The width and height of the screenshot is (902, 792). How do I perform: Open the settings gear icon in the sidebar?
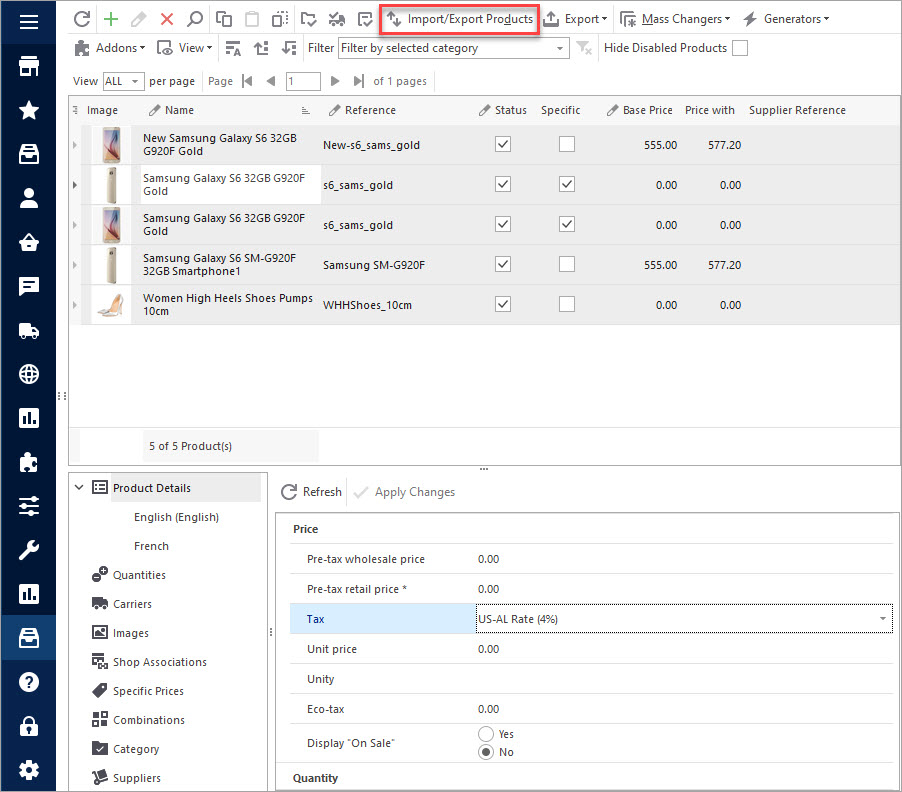point(29,770)
